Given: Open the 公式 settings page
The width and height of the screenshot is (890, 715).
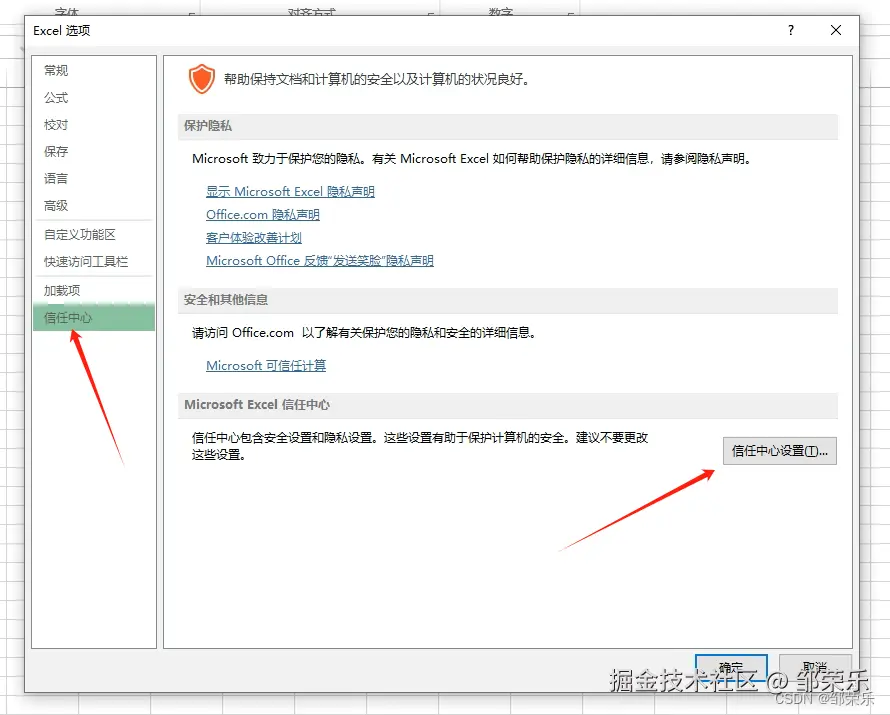Looking at the screenshot, I should [x=55, y=97].
